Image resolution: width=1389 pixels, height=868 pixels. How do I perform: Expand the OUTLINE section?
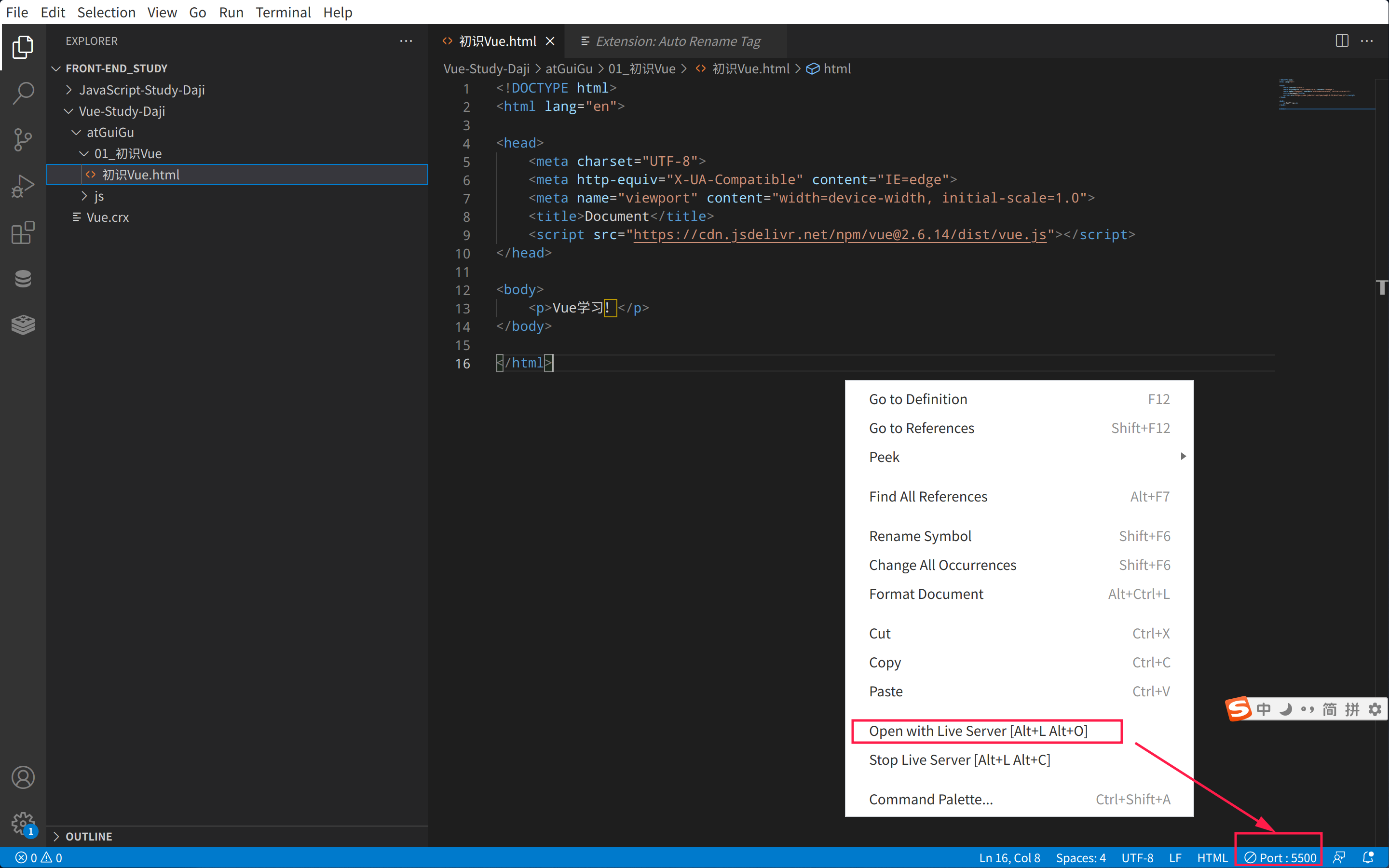[237, 836]
